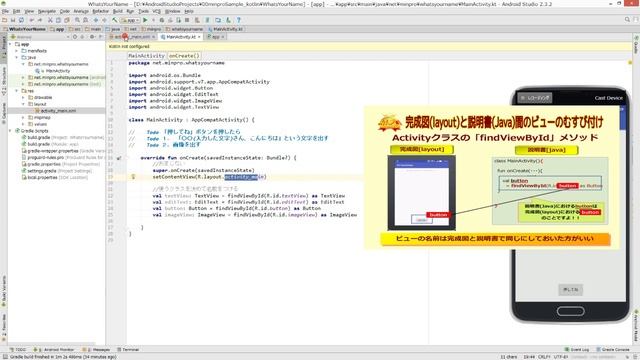Viewport: 640px width, 360px height.
Task: Open the Messages tool window
Action: pyautogui.click(x=96, y=349)
